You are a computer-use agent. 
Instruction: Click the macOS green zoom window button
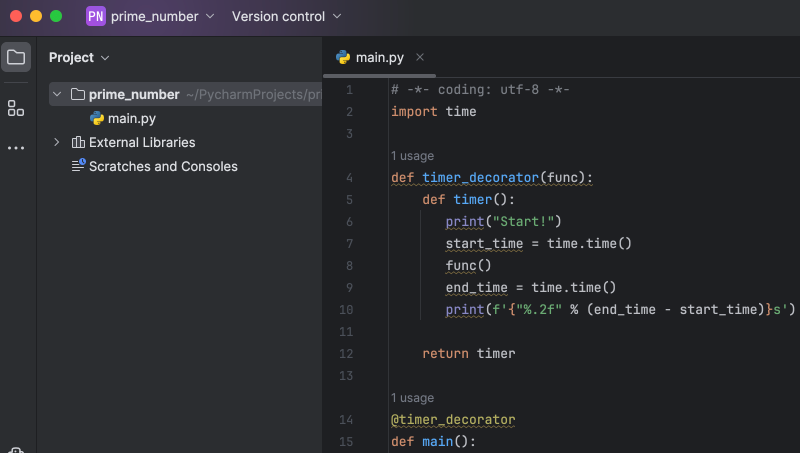pyautogui.click(x=56, y=16)
